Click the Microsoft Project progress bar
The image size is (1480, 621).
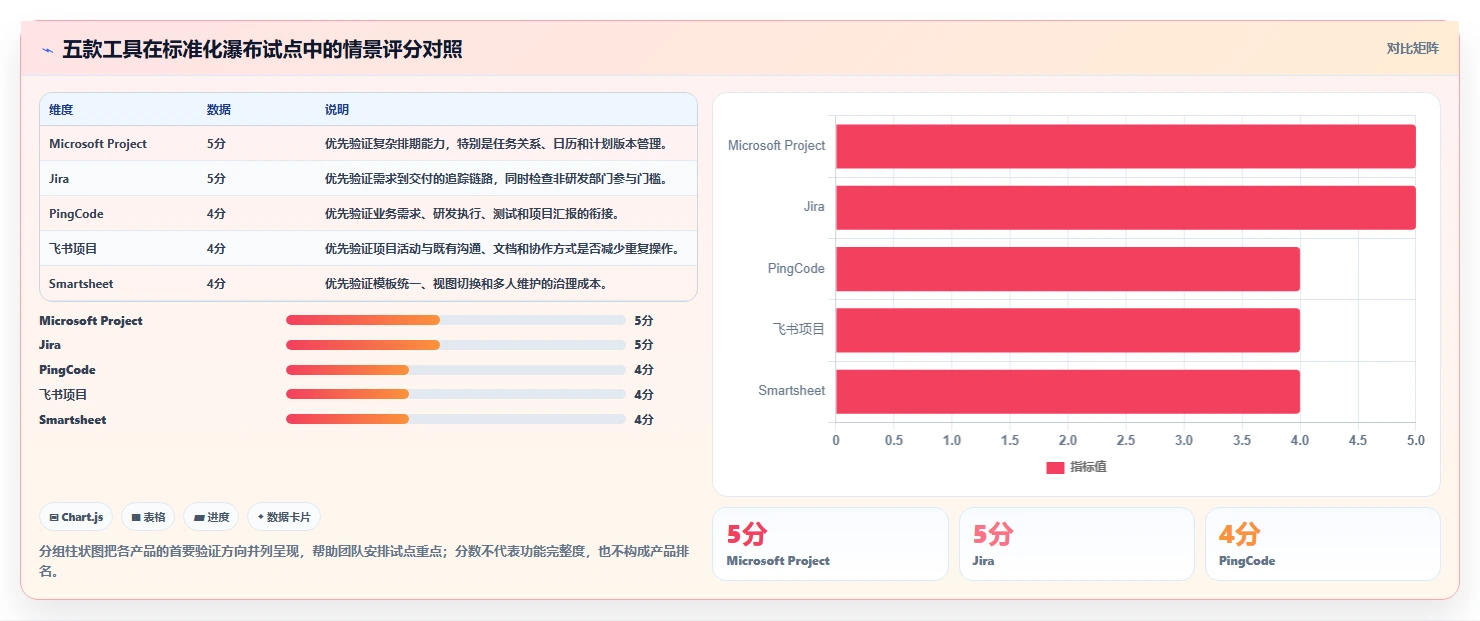(455, 320)
